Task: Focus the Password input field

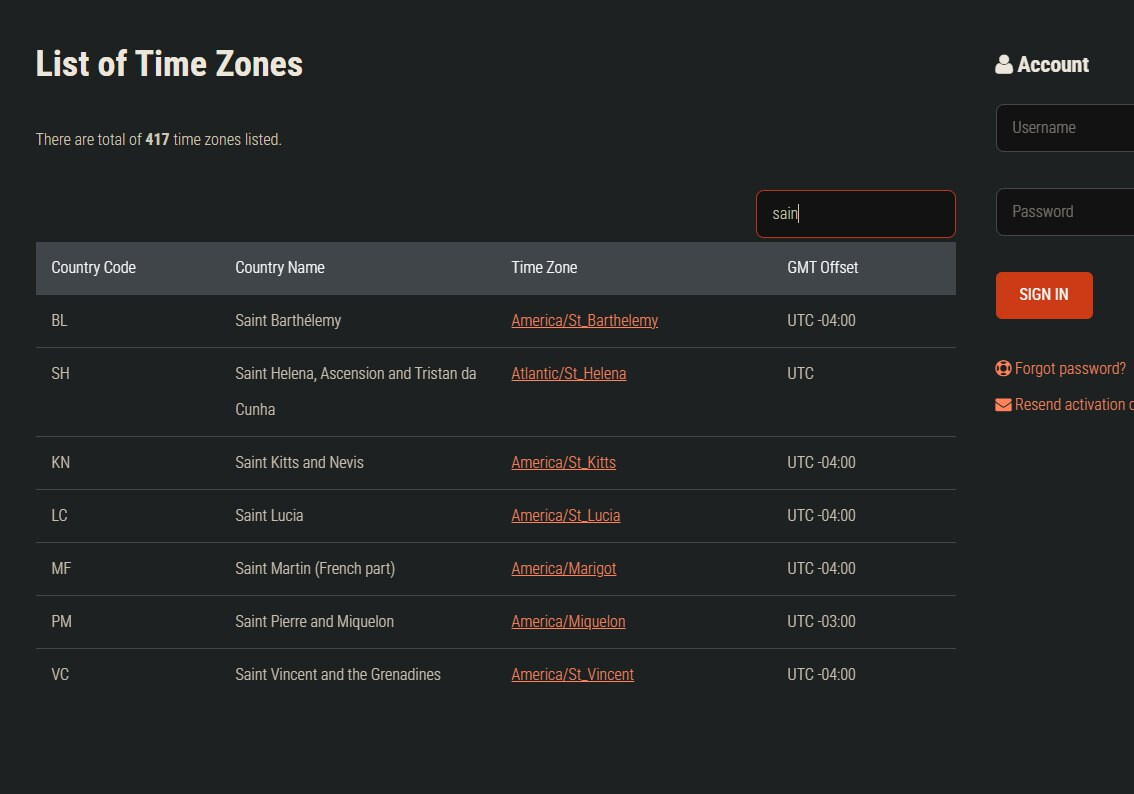Action: (x=1066, y=212)
